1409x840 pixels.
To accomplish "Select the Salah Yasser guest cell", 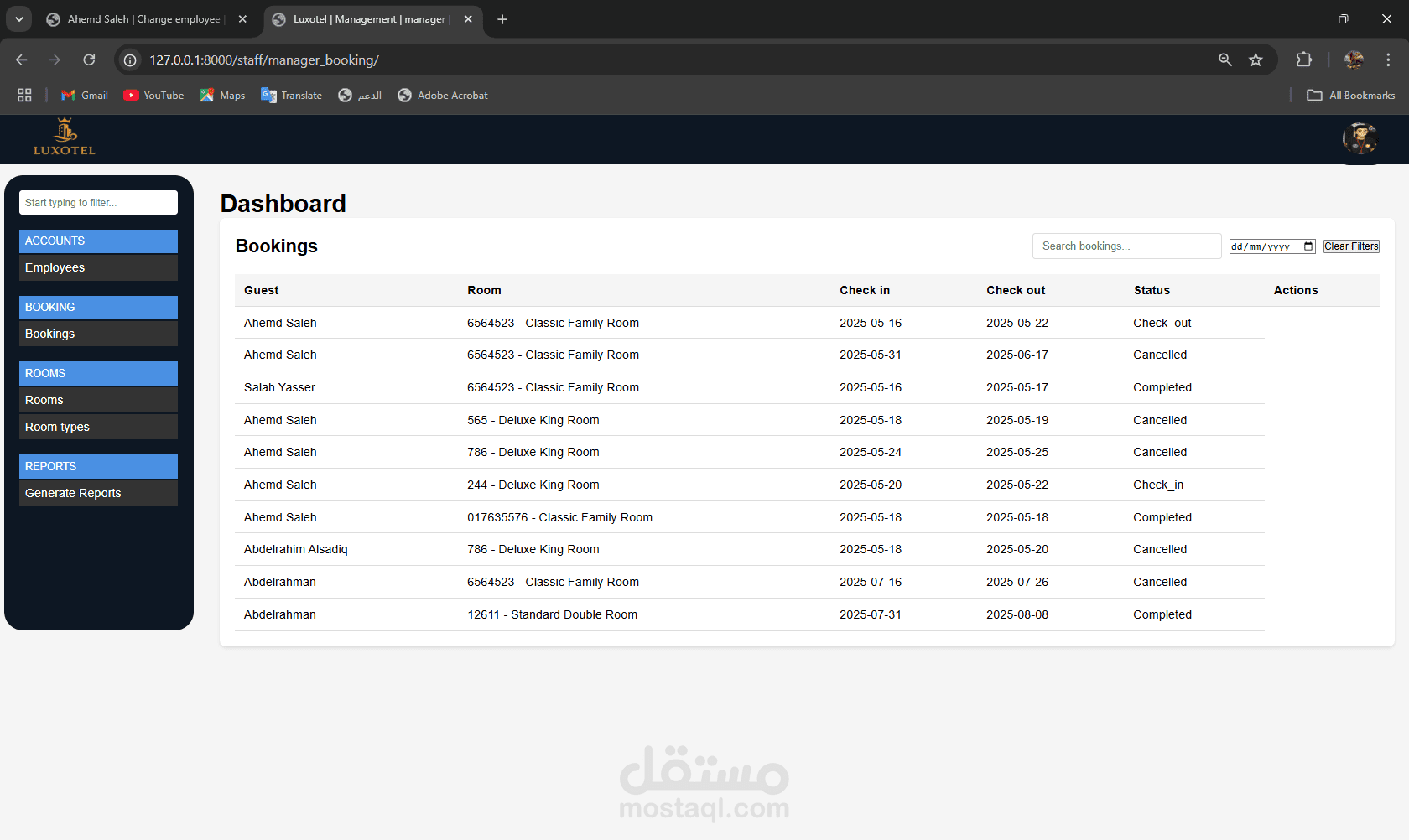I will pos(279,388).
